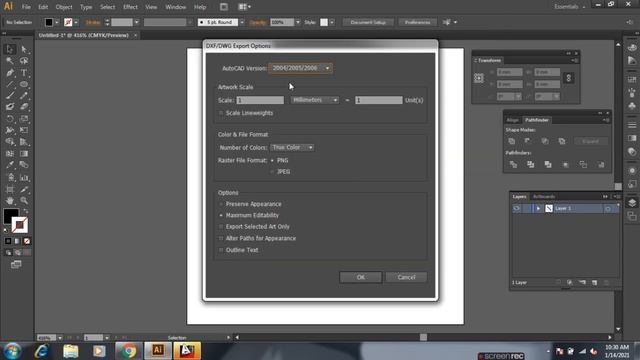The height and width of the screenshot is (360, 640).
Task: Click OK in the export options dialog
Action: pos(360,278)
